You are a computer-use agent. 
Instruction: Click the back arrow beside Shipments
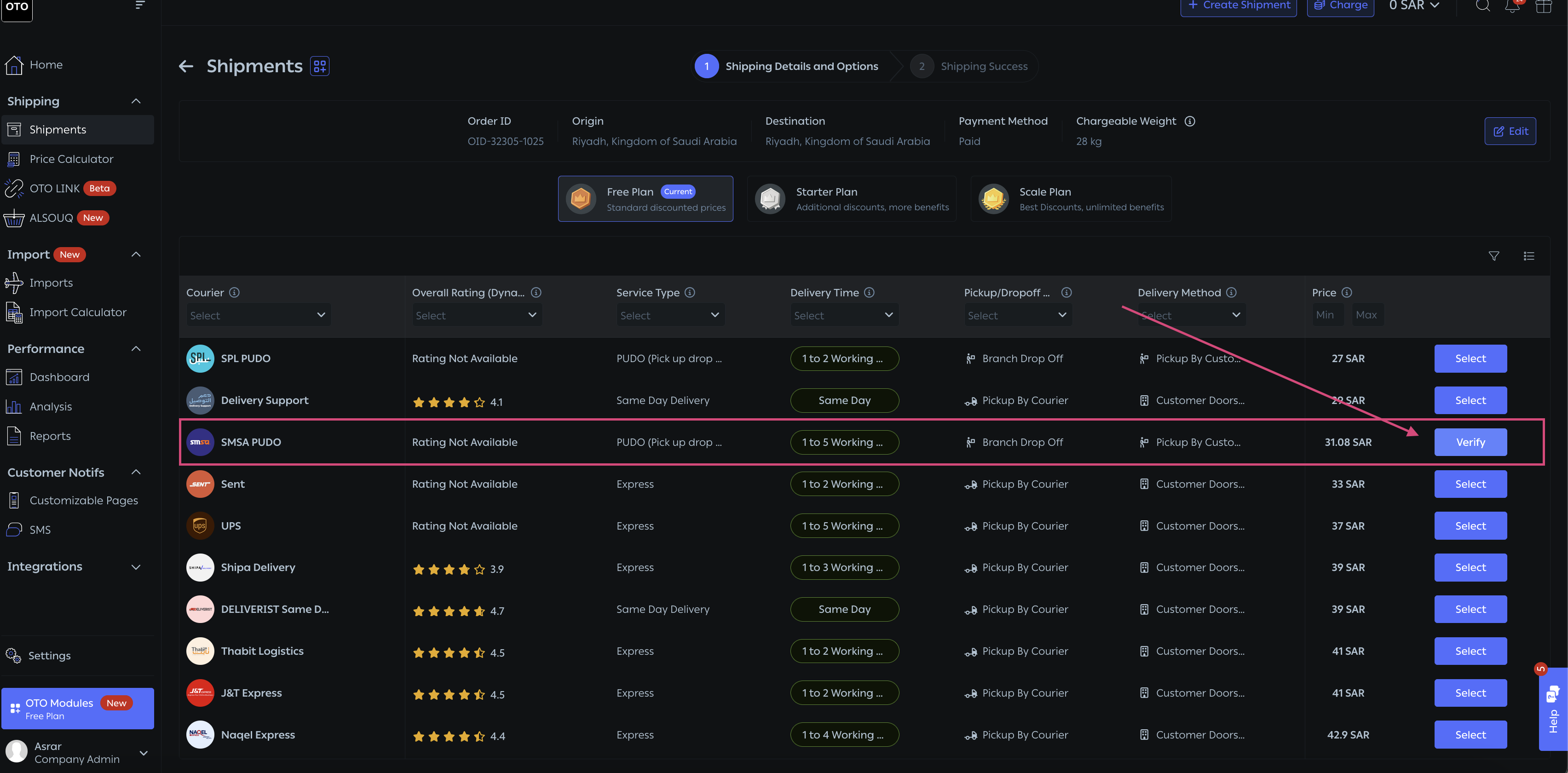point(186,66)
